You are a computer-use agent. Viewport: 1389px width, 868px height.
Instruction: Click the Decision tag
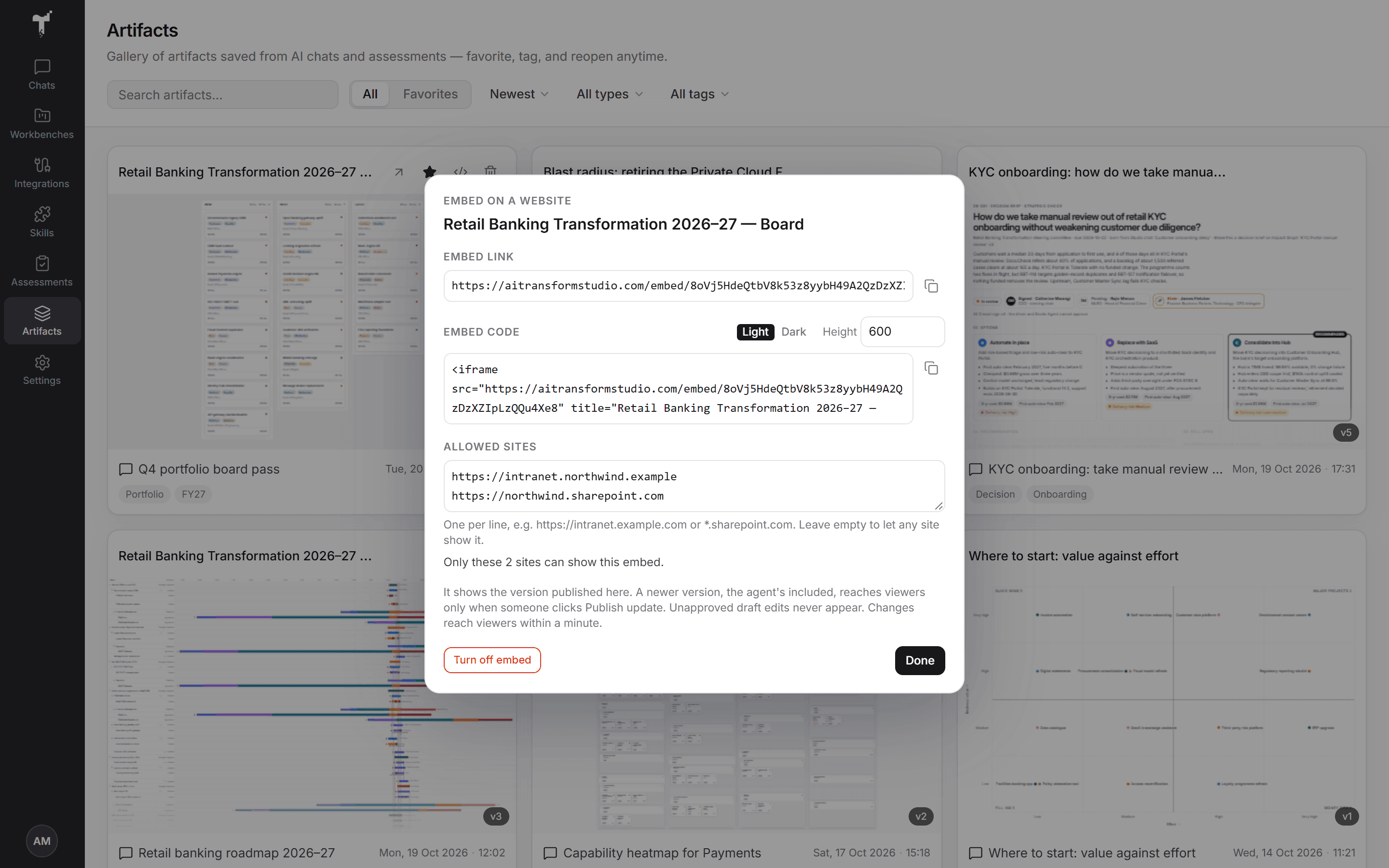click(994, 494)
